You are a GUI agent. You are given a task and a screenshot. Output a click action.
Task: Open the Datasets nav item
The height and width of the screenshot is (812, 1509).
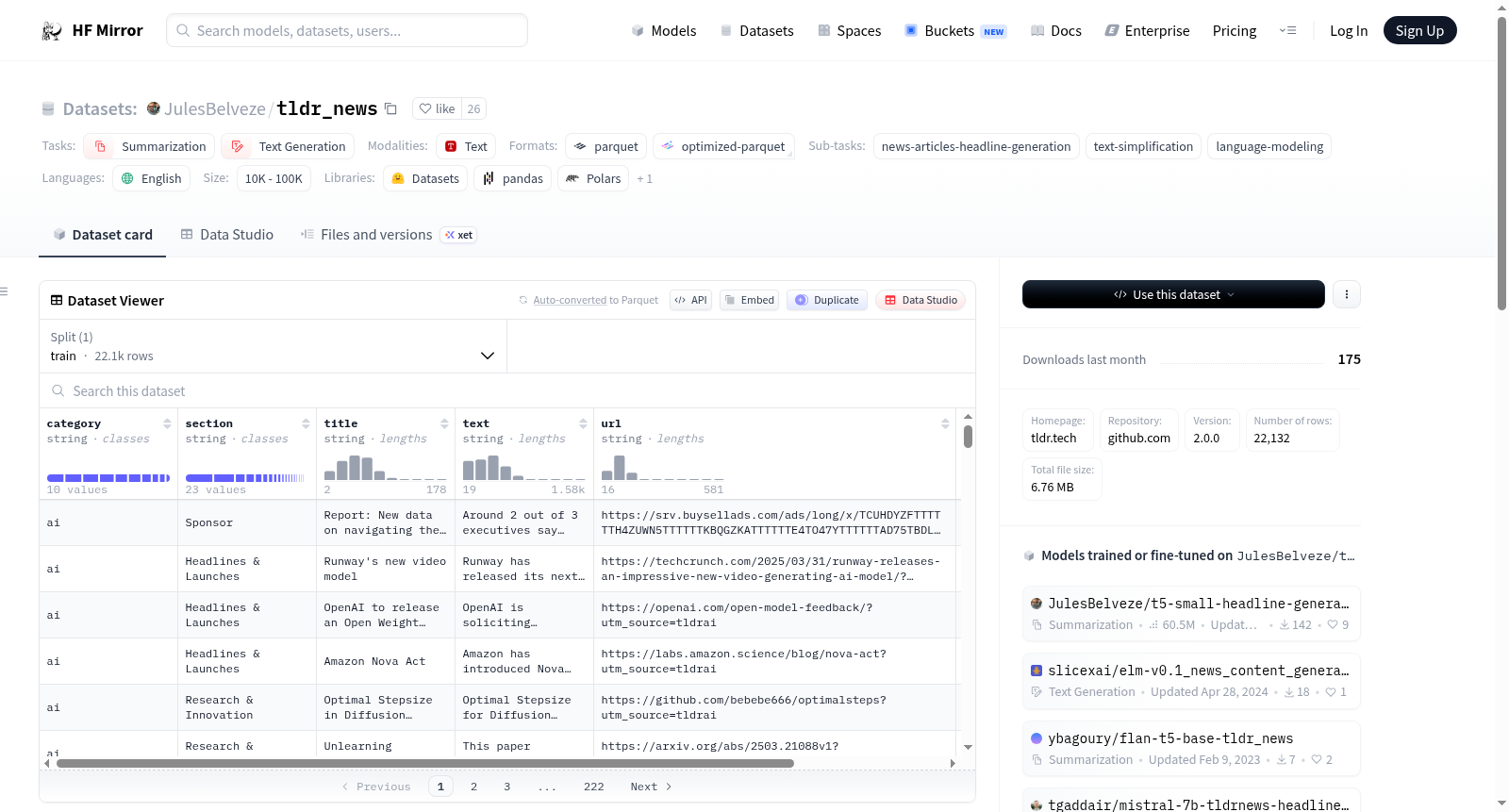tap(756, 31)
